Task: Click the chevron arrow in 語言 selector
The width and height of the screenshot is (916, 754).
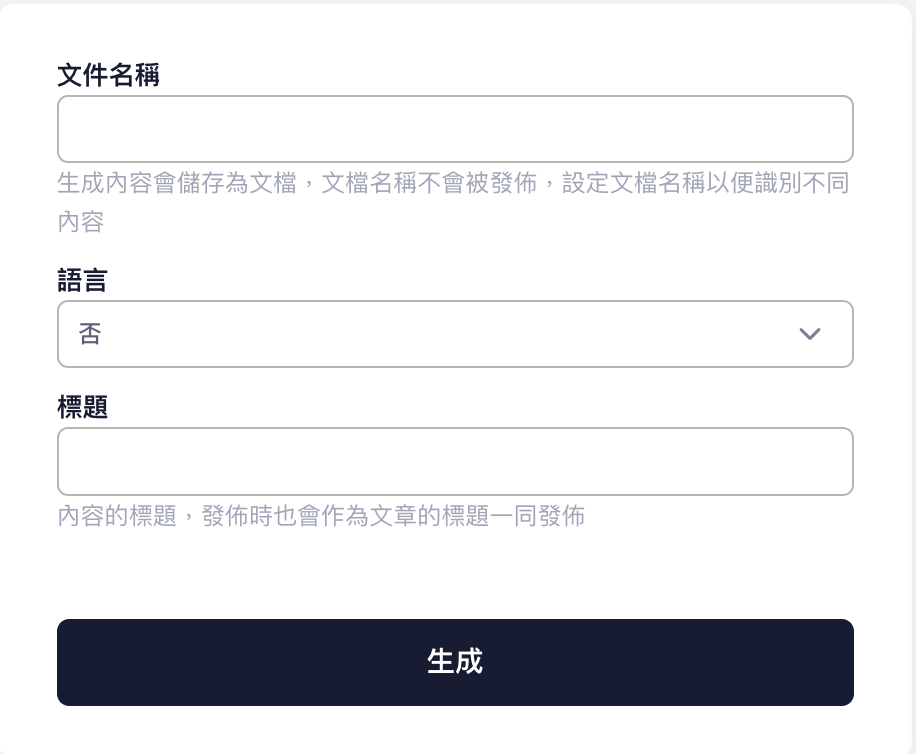Action: [x=810, y=334]
